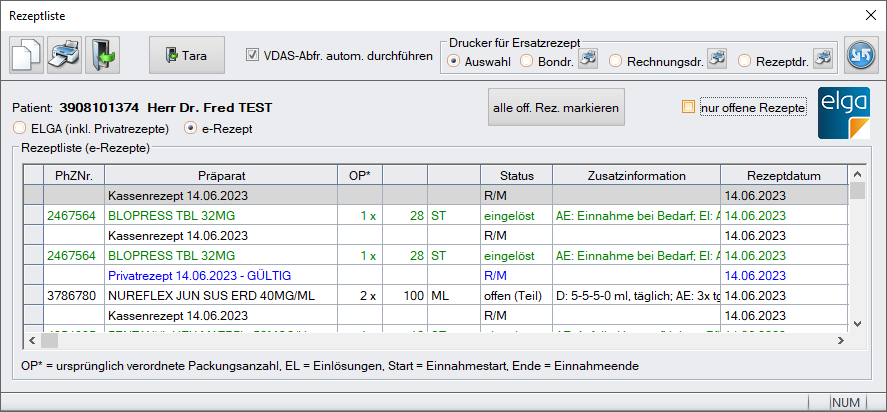887x412 pixels.
Task: Enable the nur offene Rezepte checkbox
Action: (687, 108)
